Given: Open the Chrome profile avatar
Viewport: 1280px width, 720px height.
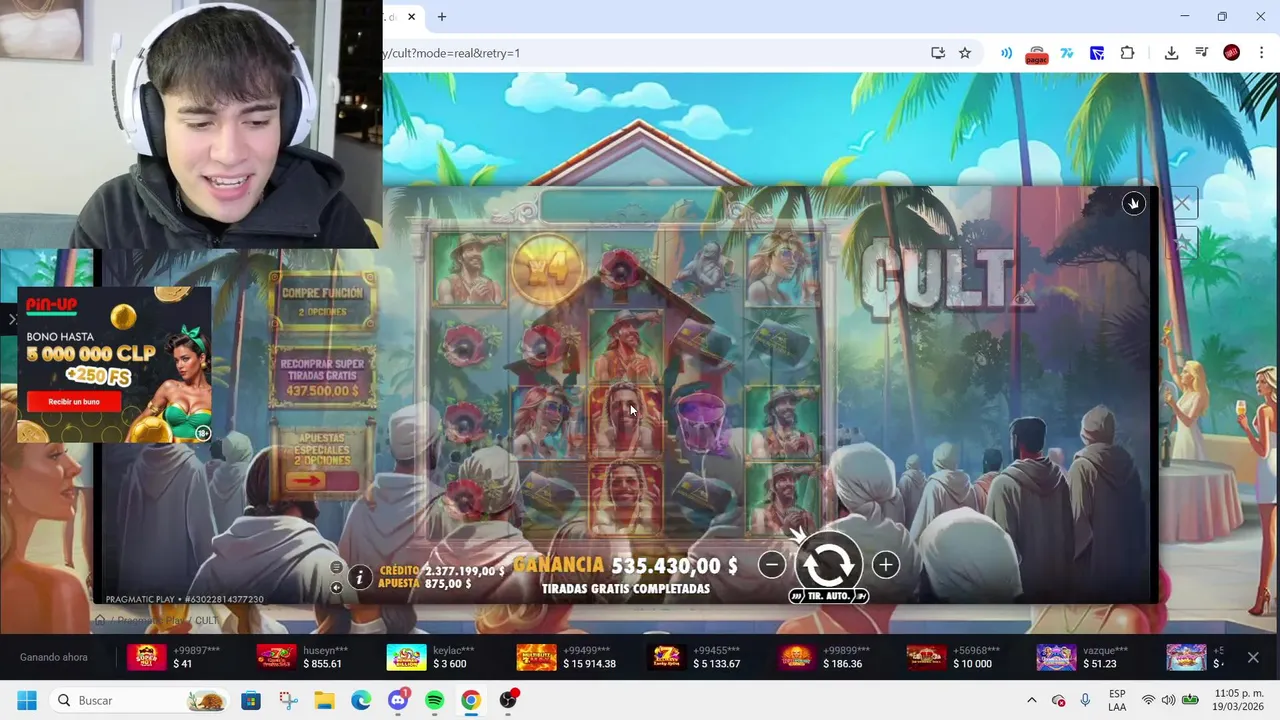Looking at the screenshot, I should 1232,53.
